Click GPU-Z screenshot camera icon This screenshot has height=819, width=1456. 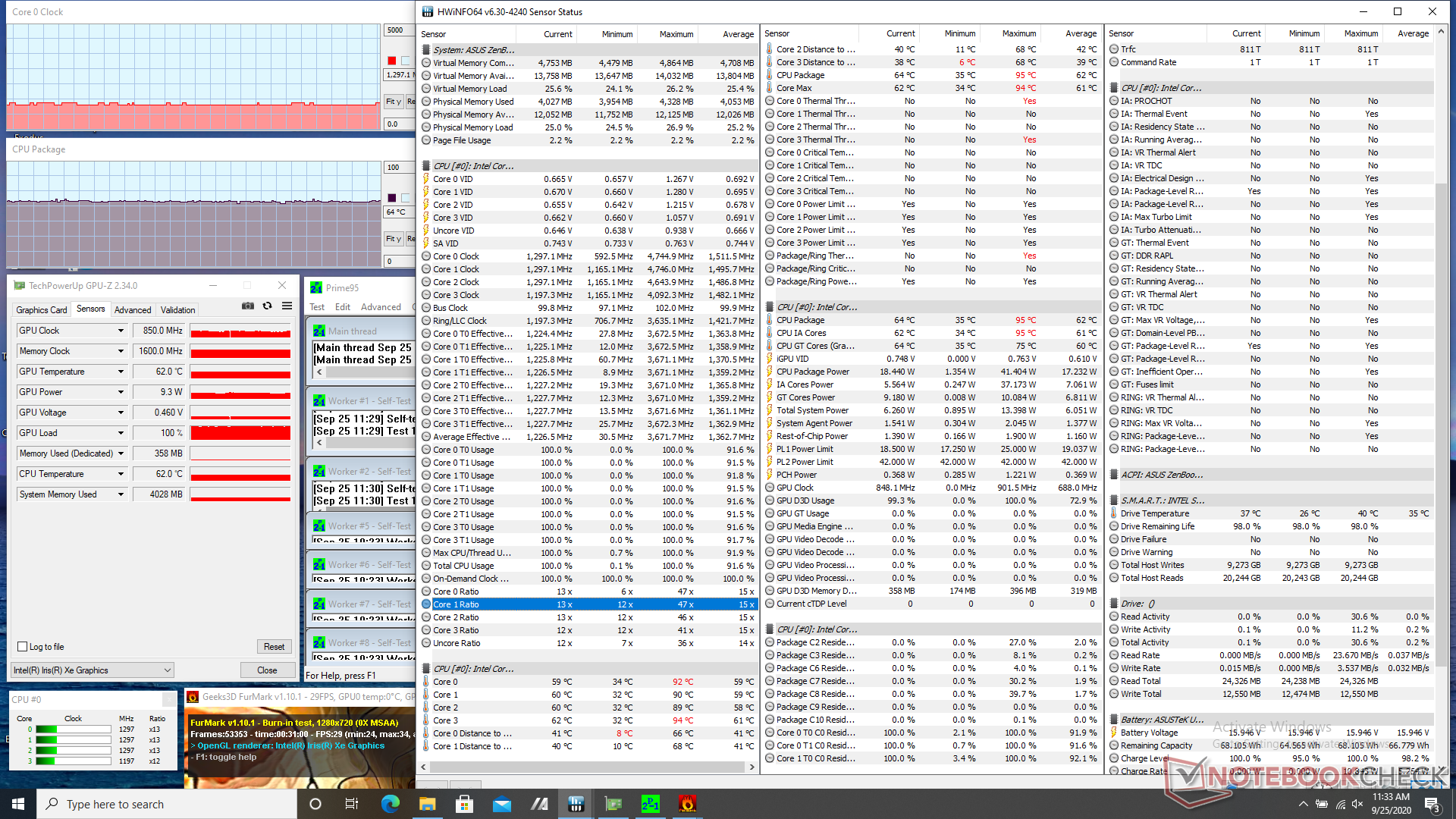pos(248,306)
